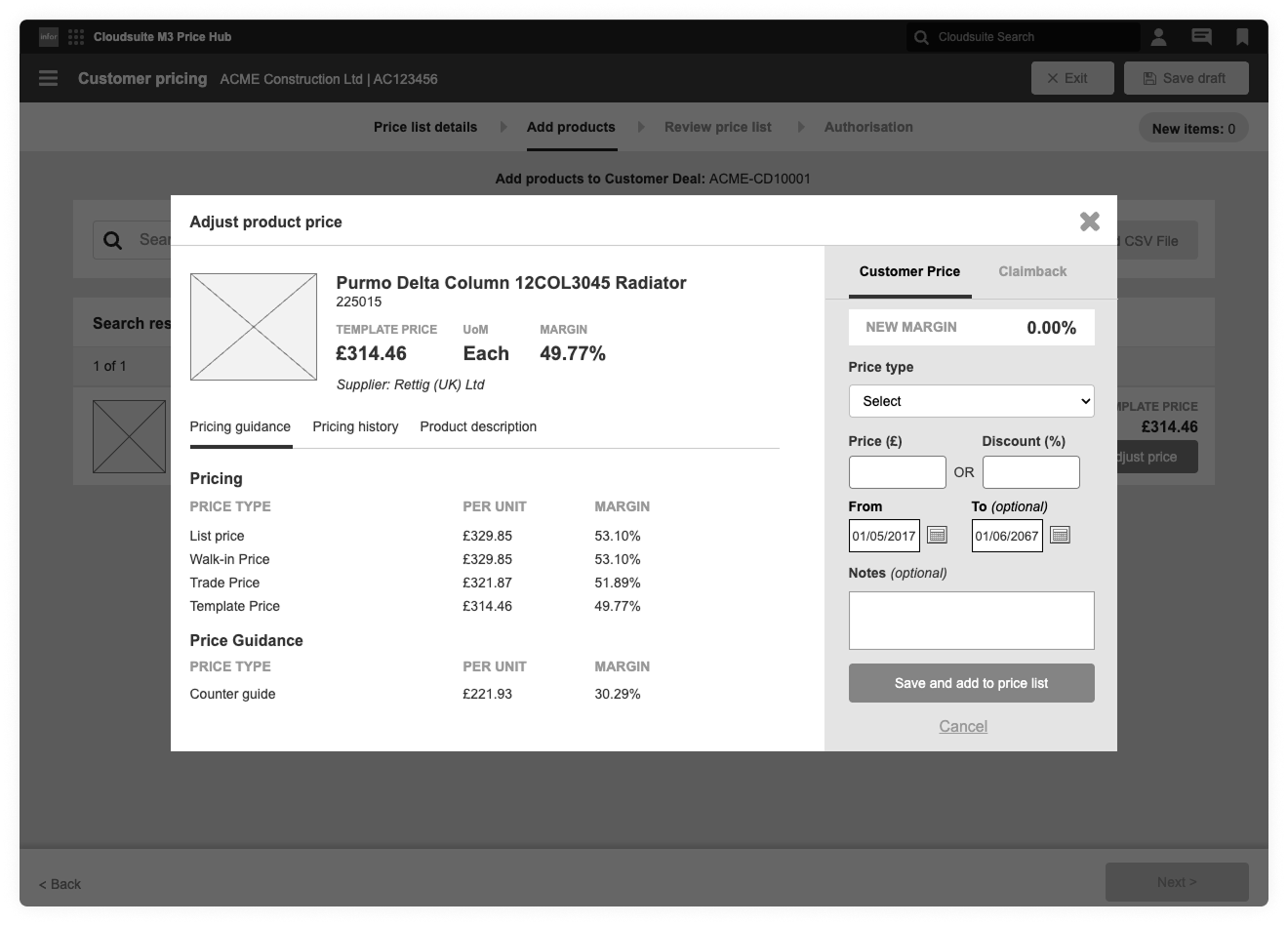Click the Trade Price margin 51.89%
The height and width of the screenshot is (926, 1288).
(618, 583)
